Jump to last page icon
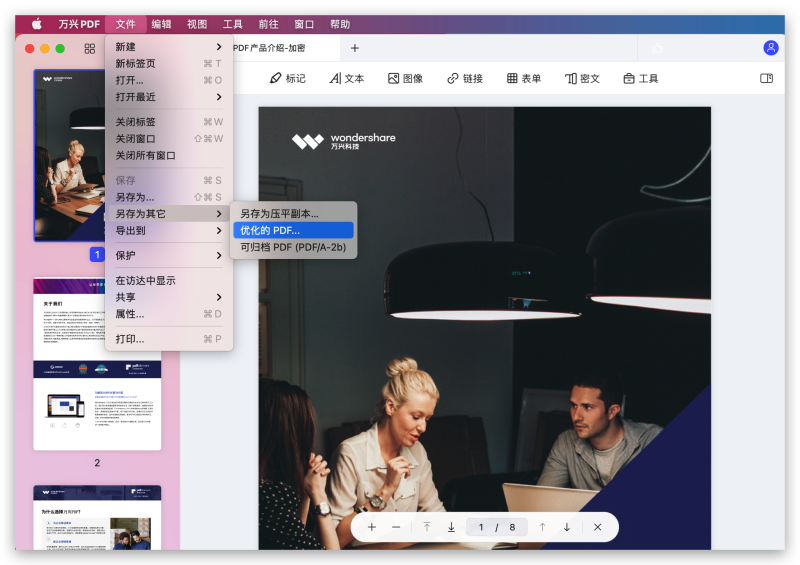This screenshot has height=565, width=800. click(x=451, y=527)
